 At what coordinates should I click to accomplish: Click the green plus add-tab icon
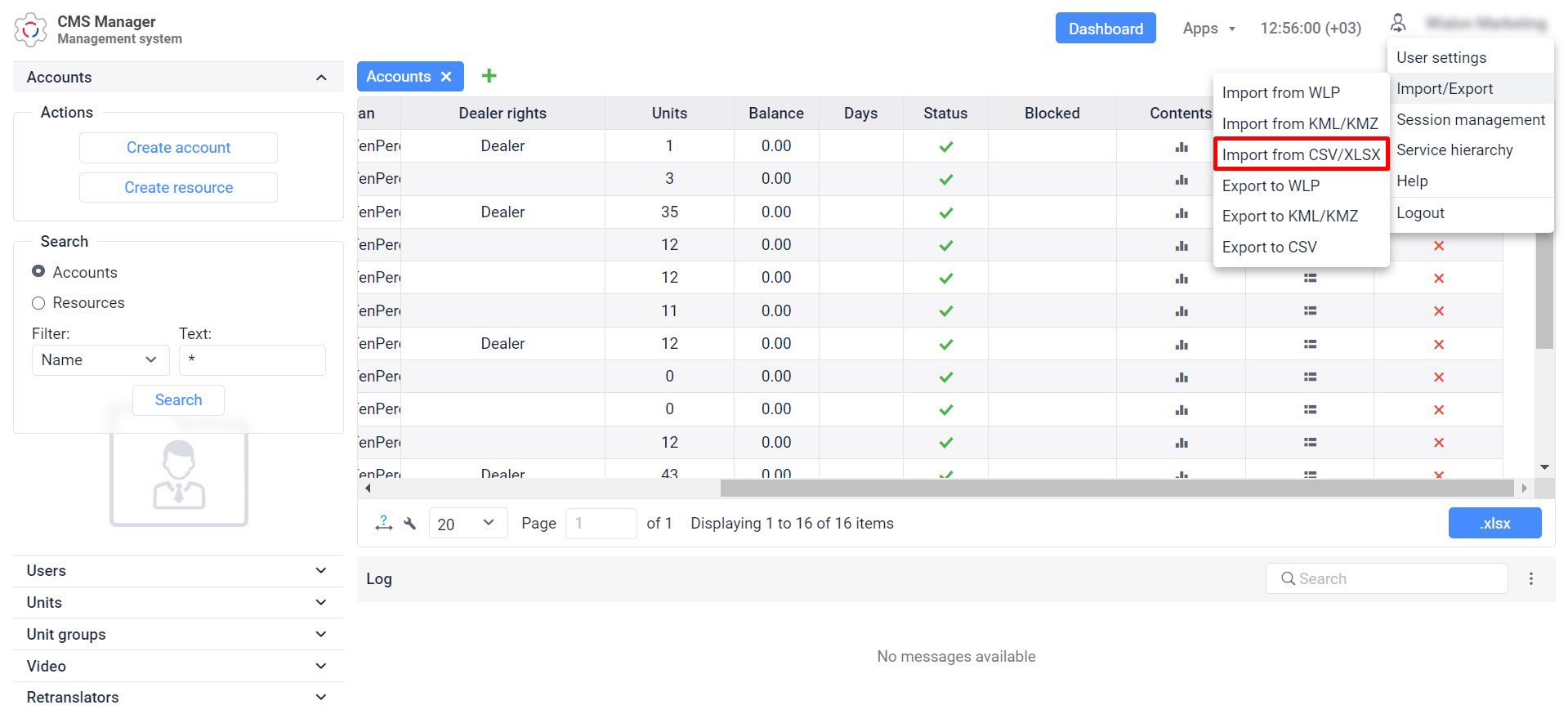489,76
